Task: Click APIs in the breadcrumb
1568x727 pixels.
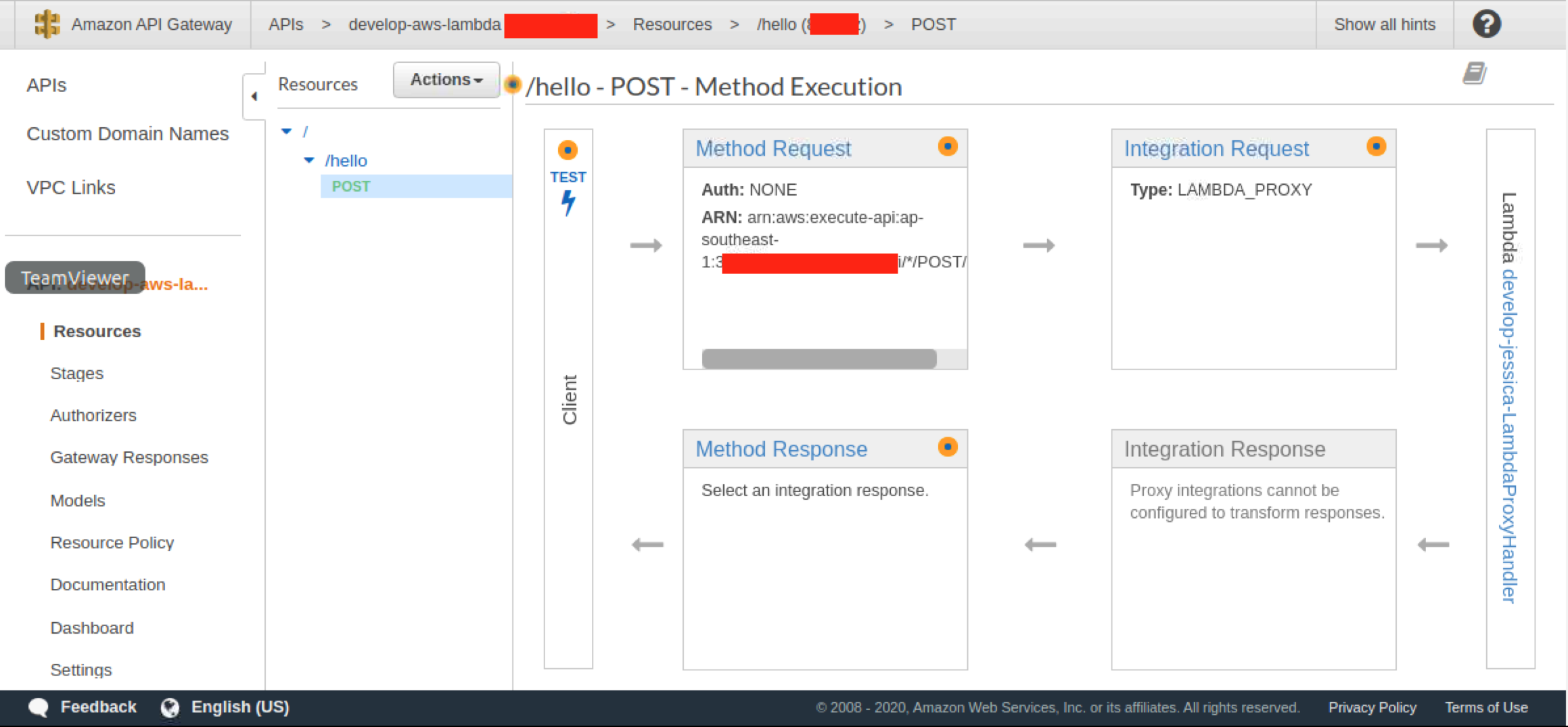Action: click(286, 24)
